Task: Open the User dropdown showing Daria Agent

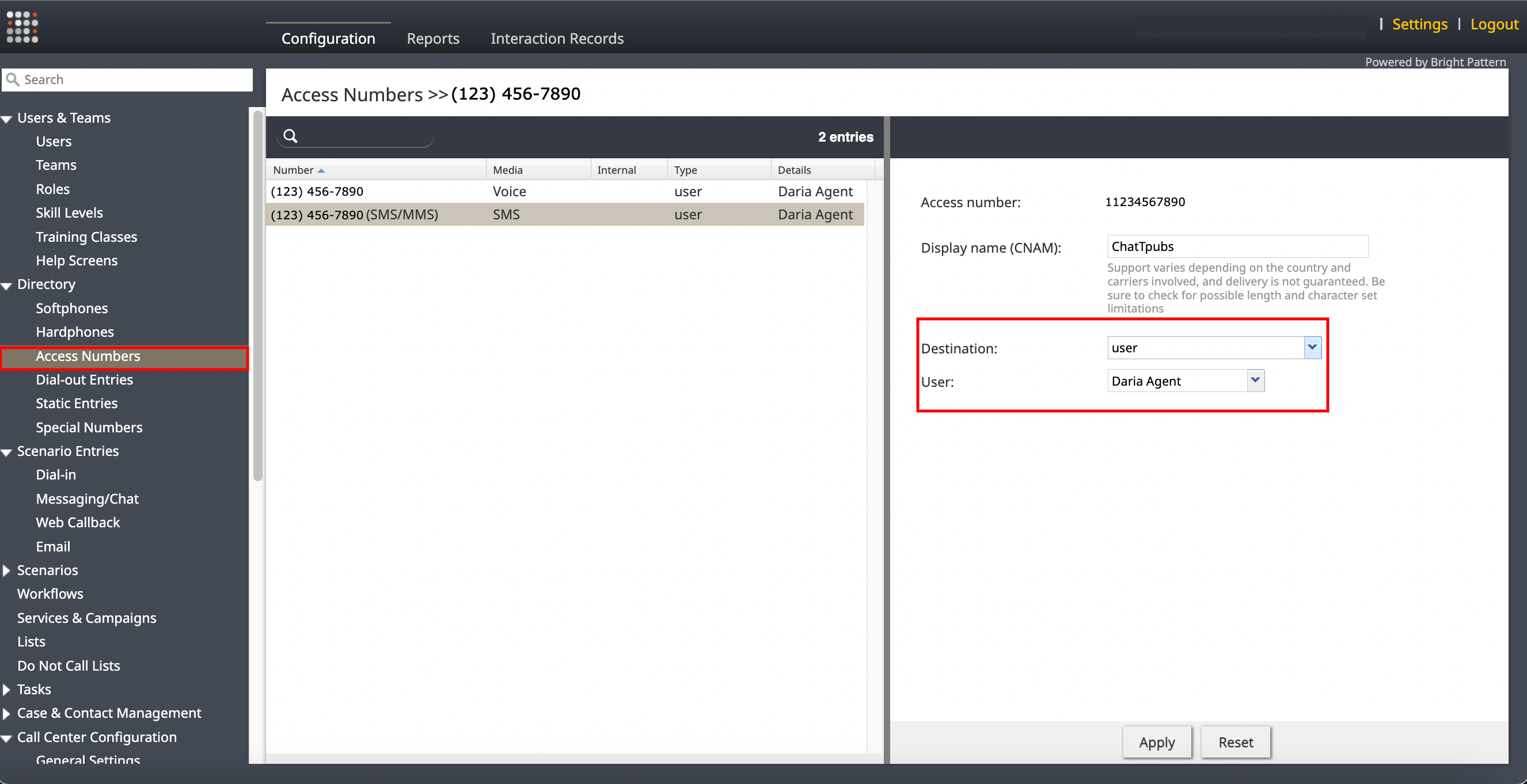Action: pos(1255,380)
